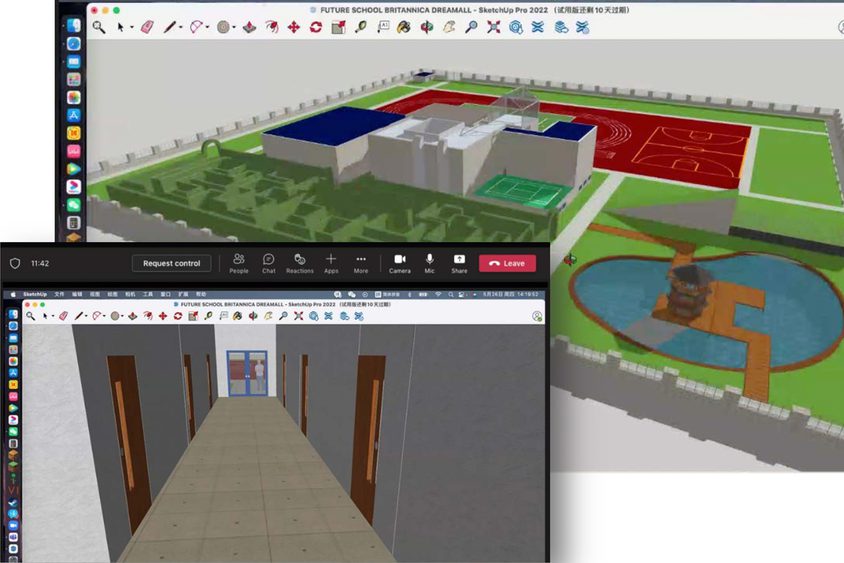The height and width of the screenshot is (563, 844).
Task: Select the Eraser tool in top SketchUp toolbar
Action: pyautogui.click(x=147, y=27)
